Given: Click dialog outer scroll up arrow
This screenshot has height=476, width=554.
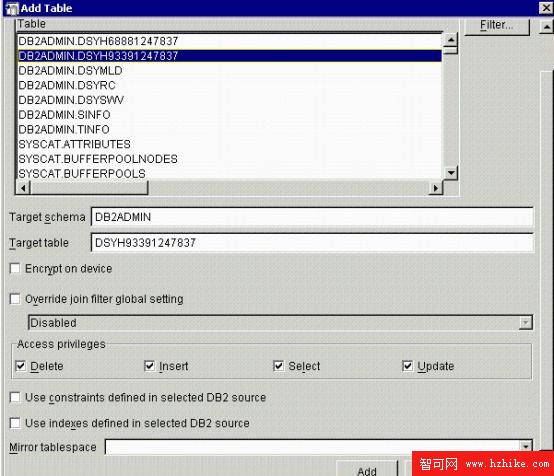Looking at the screenshot, I should (546, 27).
